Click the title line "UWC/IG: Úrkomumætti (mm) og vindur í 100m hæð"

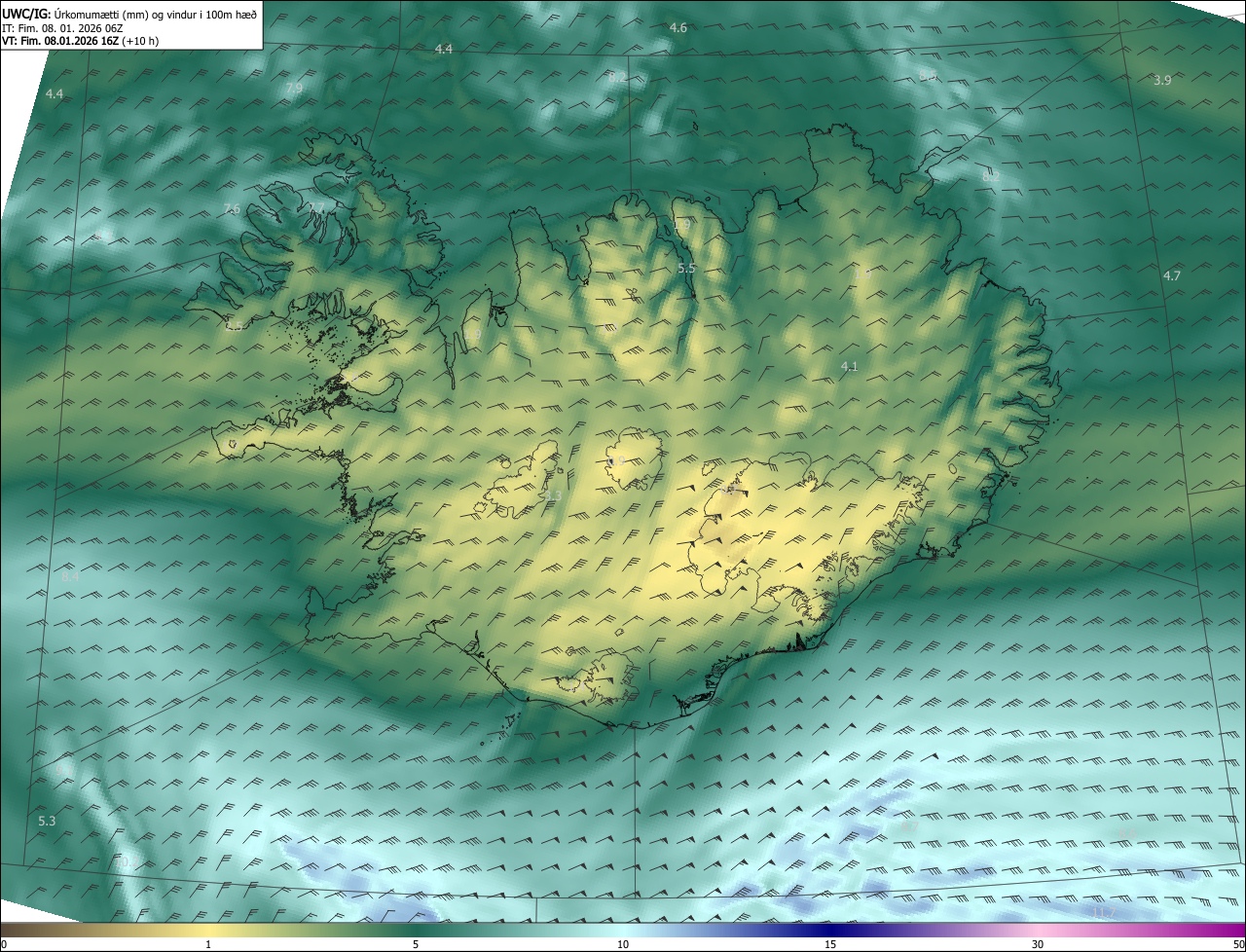(129, 14)
